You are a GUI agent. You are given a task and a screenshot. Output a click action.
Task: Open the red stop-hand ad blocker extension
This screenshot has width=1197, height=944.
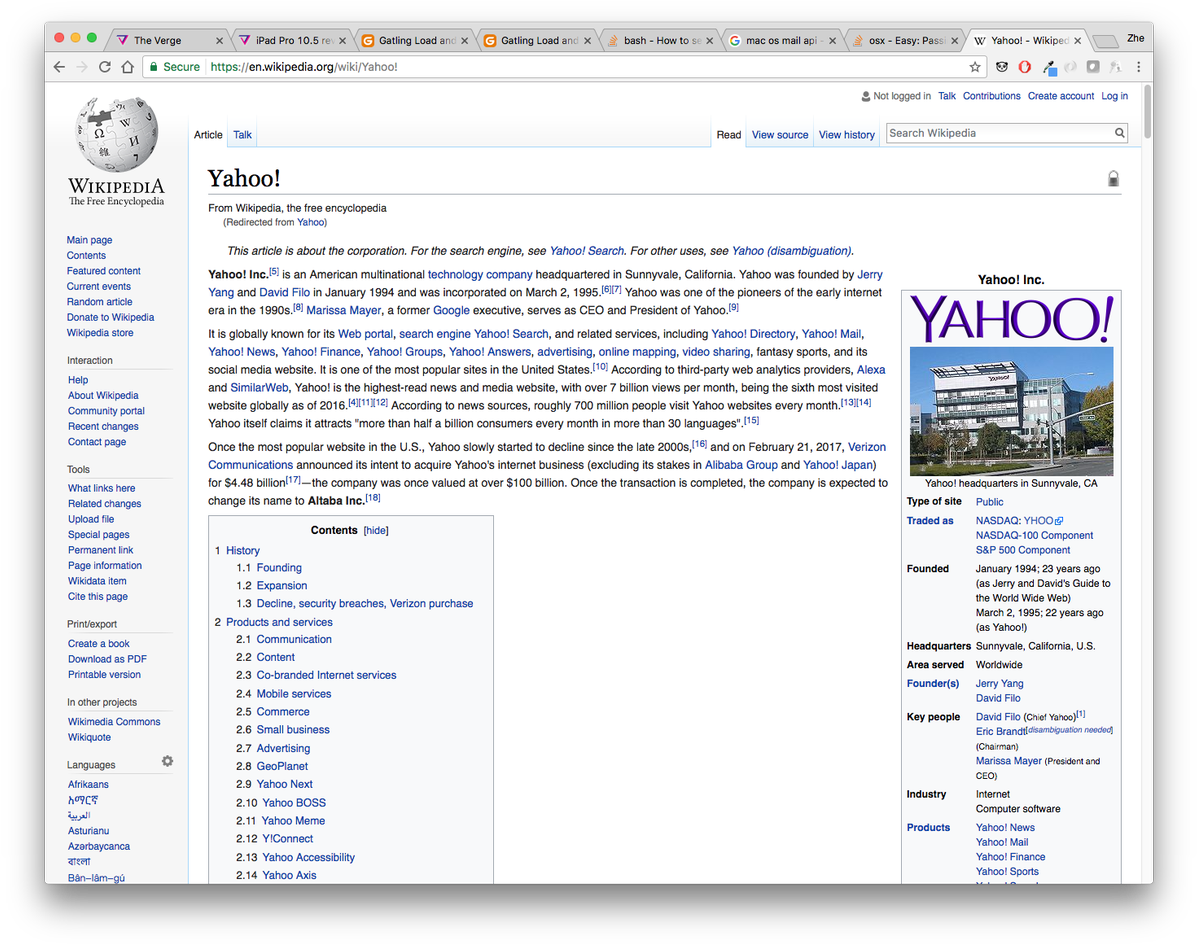pyautogui.click(x=1024, y=67)
